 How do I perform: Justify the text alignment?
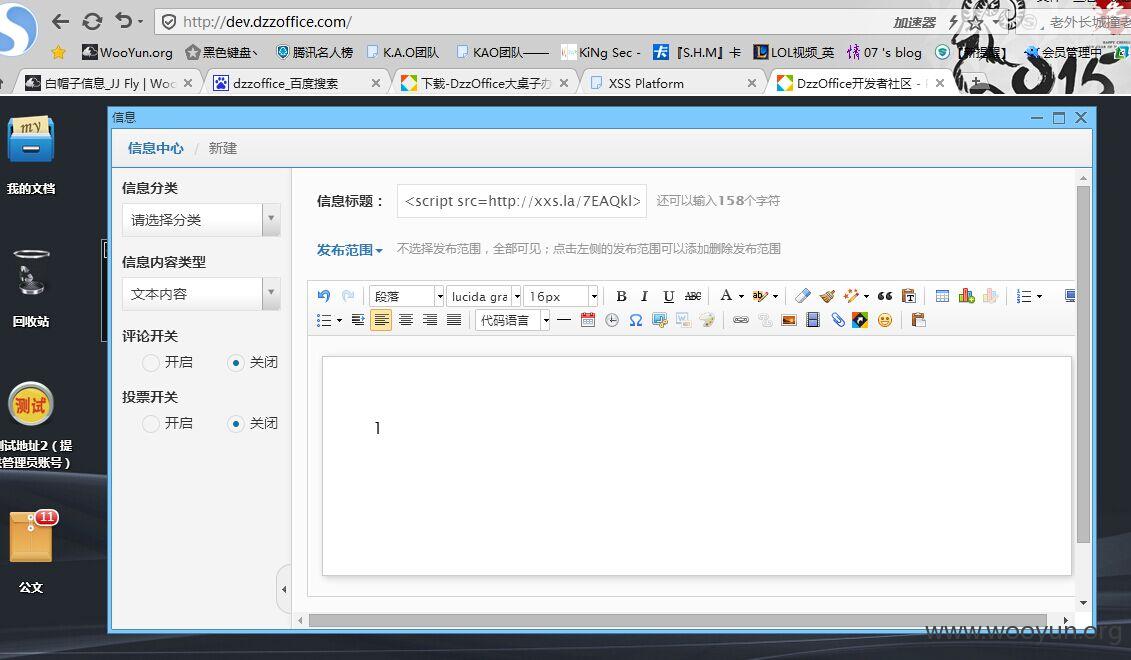[x=454, y=320]
